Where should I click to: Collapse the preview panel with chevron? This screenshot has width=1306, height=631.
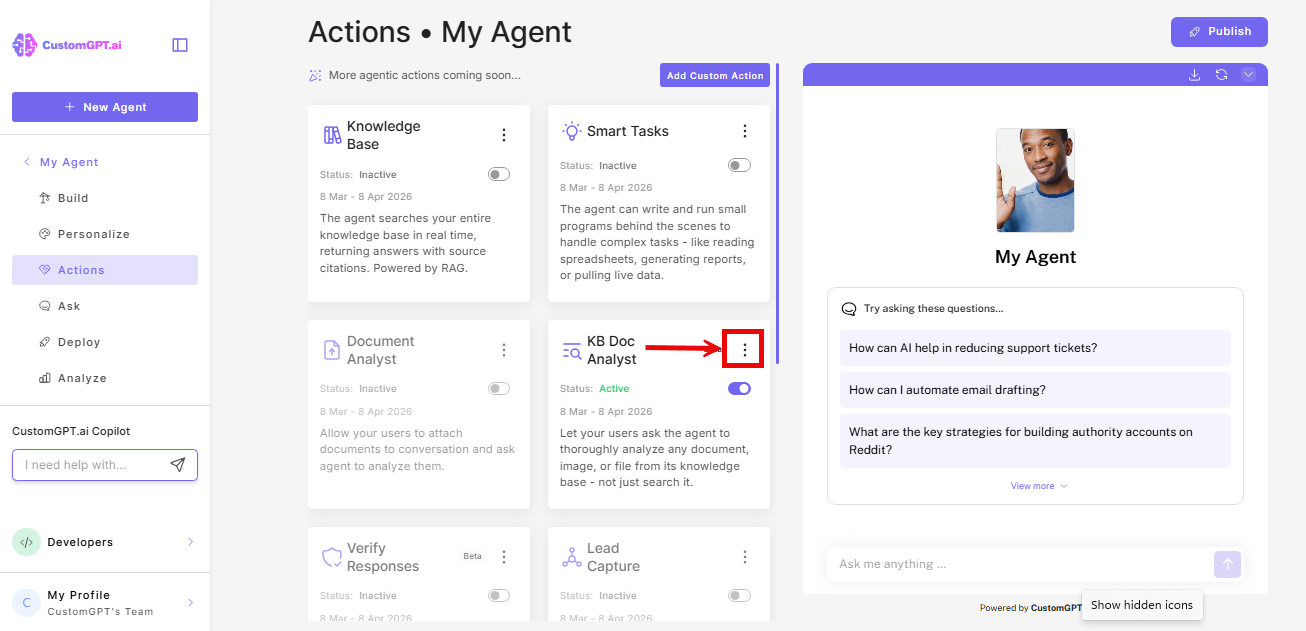coord(1248,75)
